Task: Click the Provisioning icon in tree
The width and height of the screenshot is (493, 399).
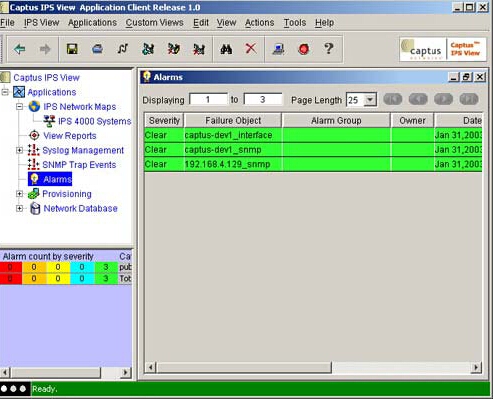Action: click(33, 194)
